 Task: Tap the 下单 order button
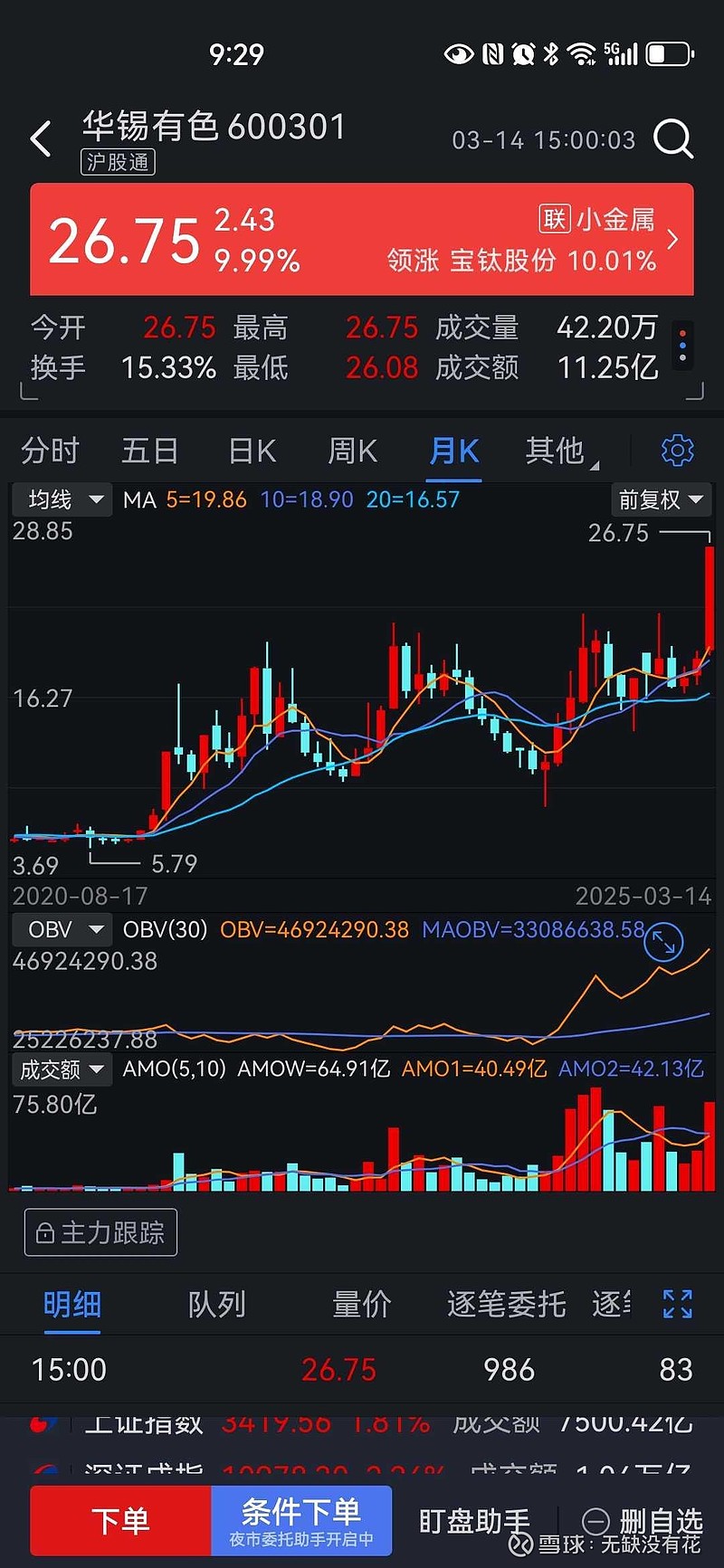tap(120, 1520)
